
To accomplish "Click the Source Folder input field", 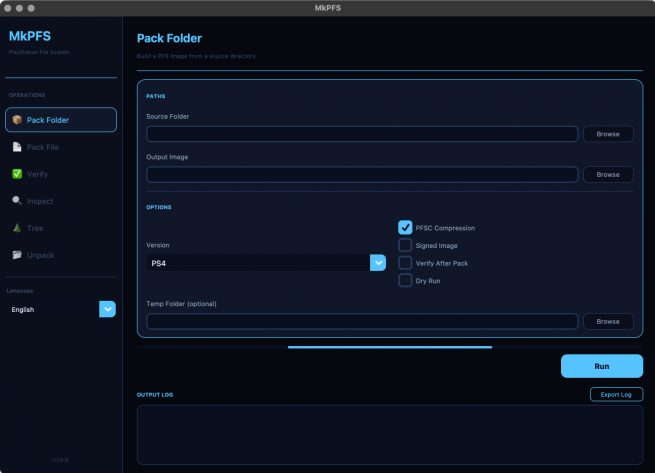I will click(362, 134).
